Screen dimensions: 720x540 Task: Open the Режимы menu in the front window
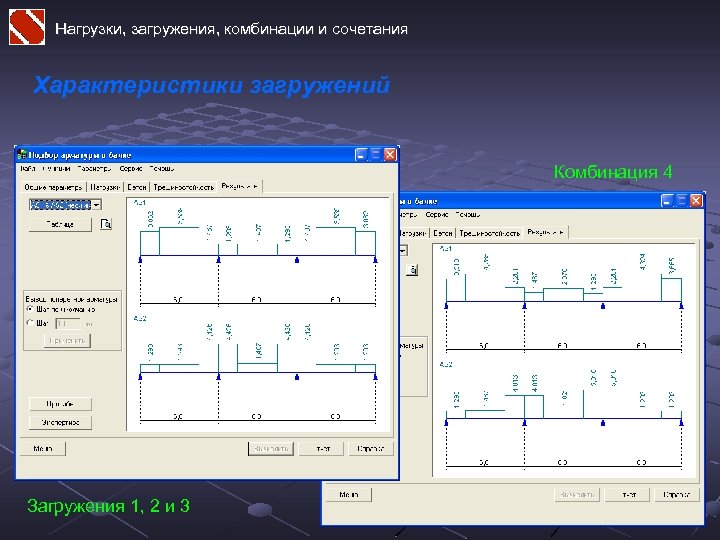(x=56, y=169)
